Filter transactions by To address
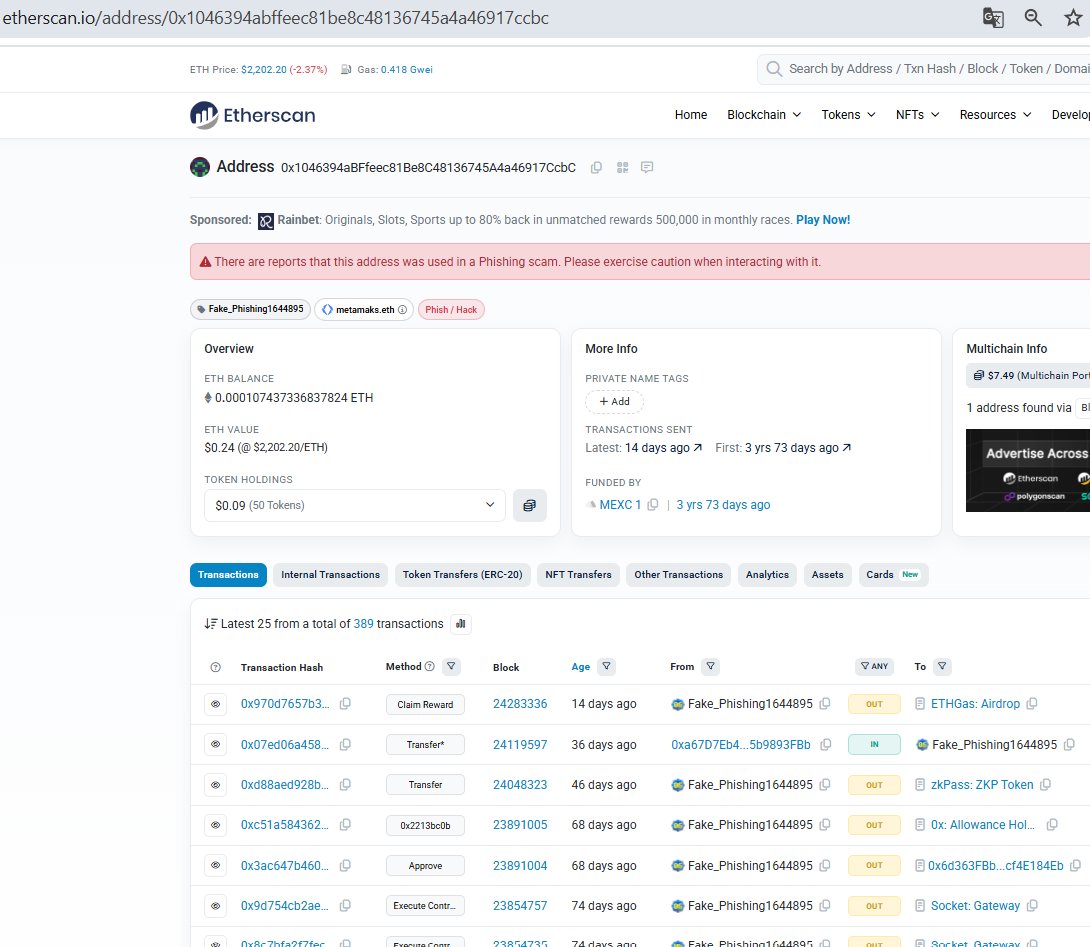Image resolution: width=1090 pixels, height=947 pixels. 942,666
